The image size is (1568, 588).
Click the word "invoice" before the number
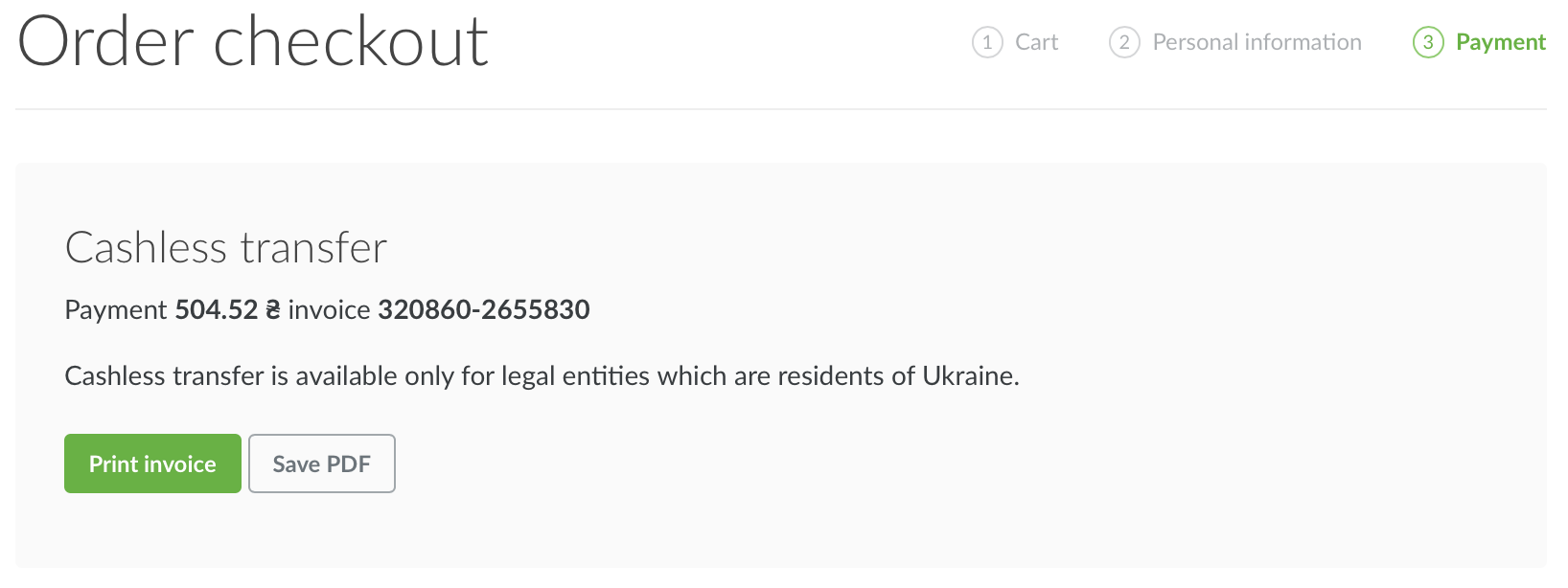(329, 309)
